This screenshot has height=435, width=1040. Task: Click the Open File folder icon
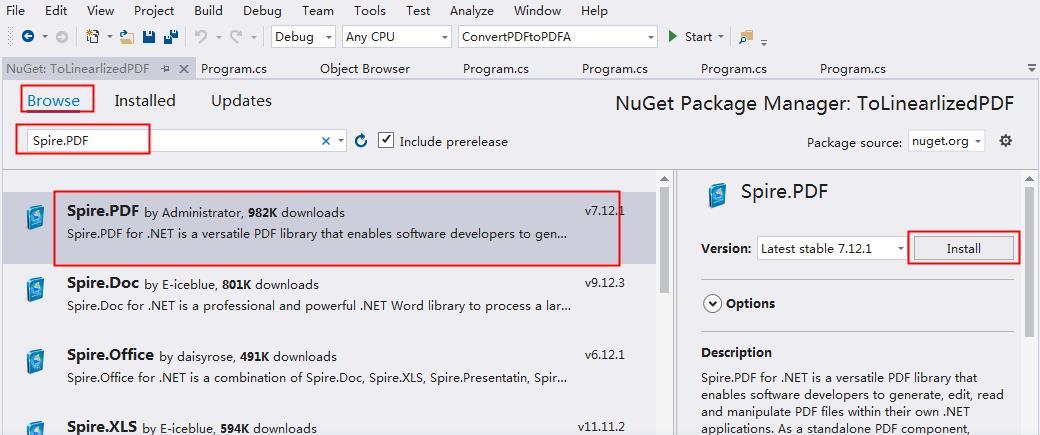pyautogui.click(x=127, y=37)
